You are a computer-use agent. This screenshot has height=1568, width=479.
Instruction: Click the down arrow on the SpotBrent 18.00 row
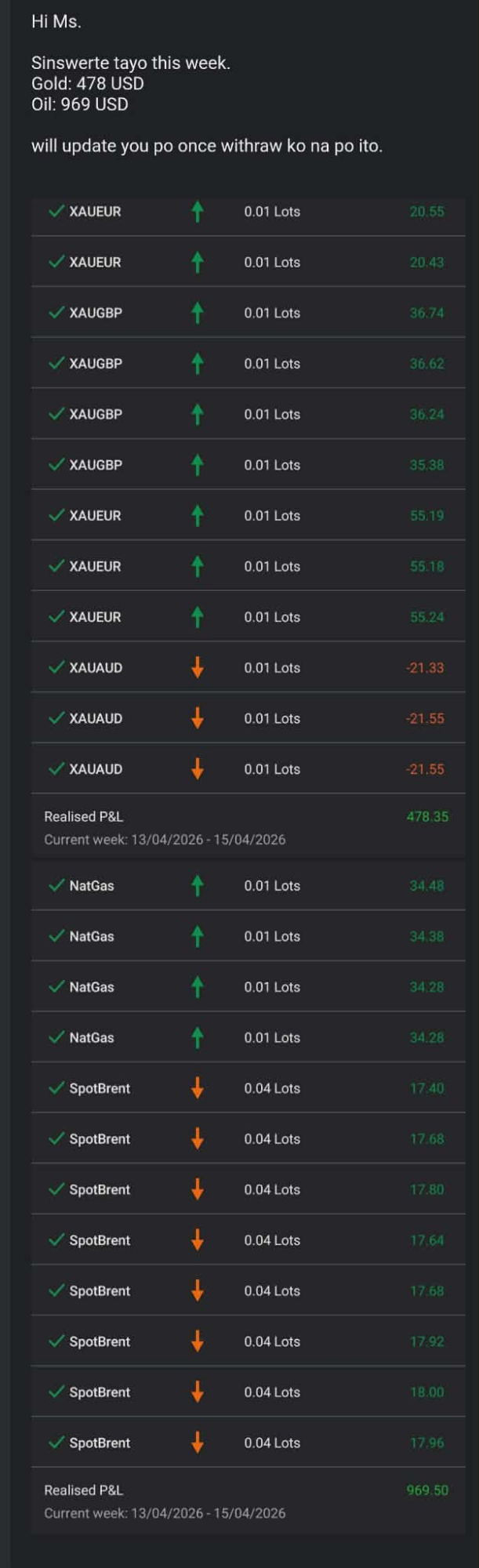pos(198,1392)
